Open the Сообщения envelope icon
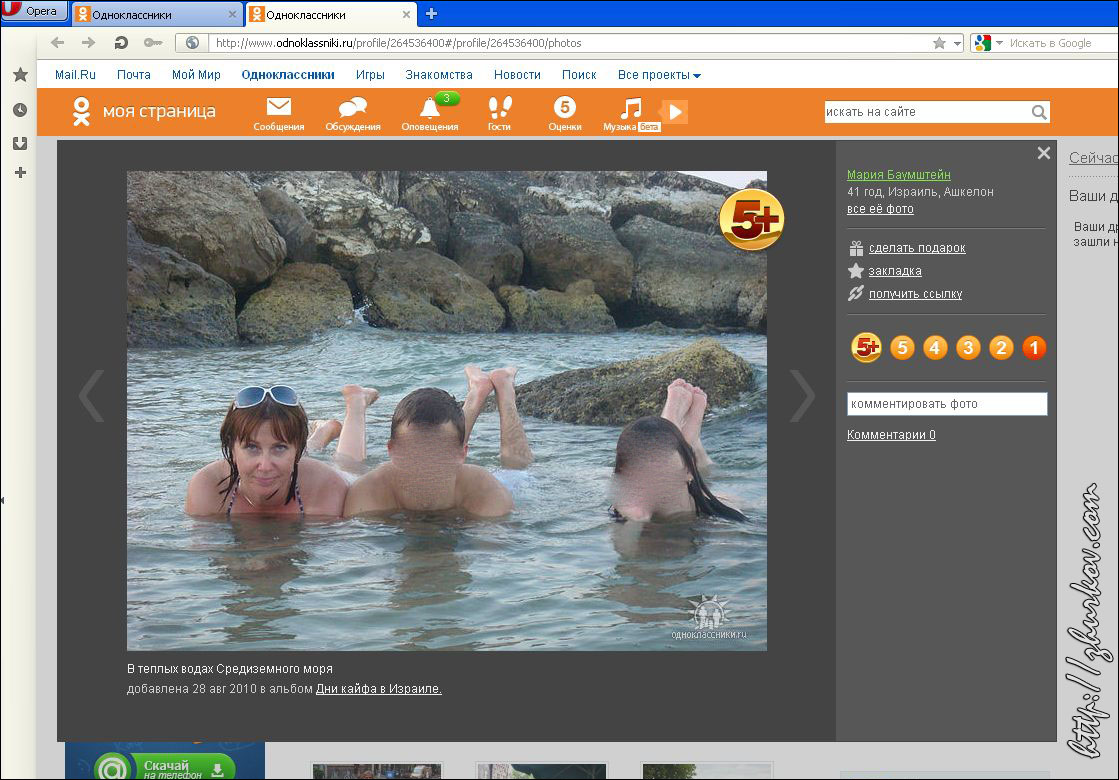This screenshot has height=780, width=1119. (x=278, y=108)
